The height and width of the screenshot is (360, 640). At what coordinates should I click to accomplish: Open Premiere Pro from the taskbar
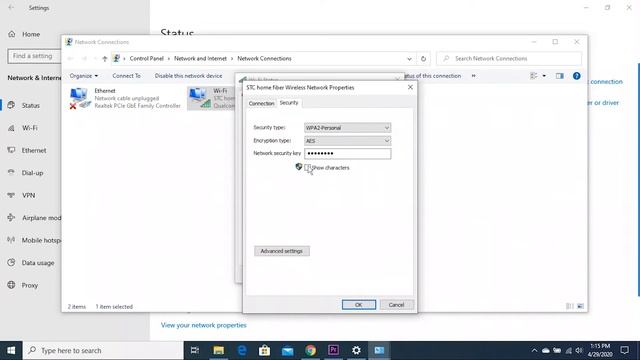(x=333, y=350)
